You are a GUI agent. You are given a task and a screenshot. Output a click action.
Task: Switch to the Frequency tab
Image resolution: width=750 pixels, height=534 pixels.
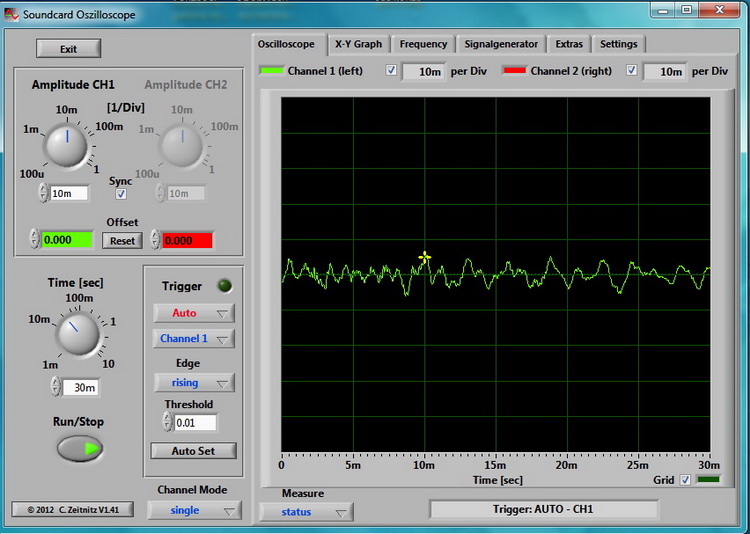pyautogui.click(x=423, y=44)
